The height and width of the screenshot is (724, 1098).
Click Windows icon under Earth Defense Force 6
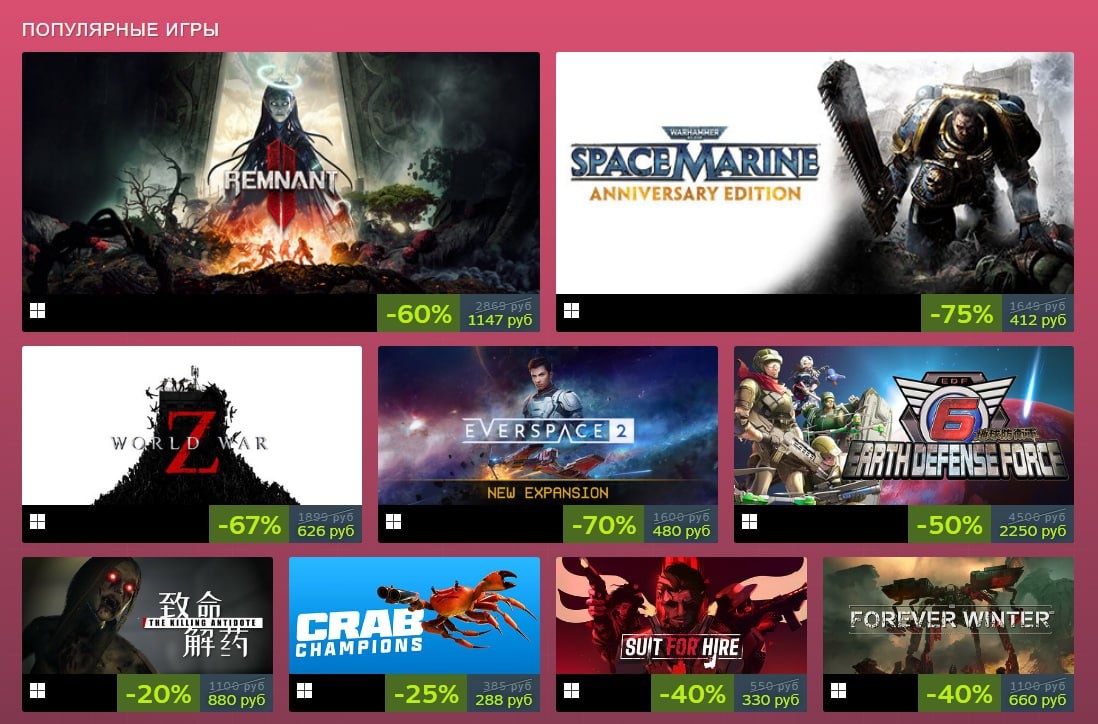tap(749, 522)
